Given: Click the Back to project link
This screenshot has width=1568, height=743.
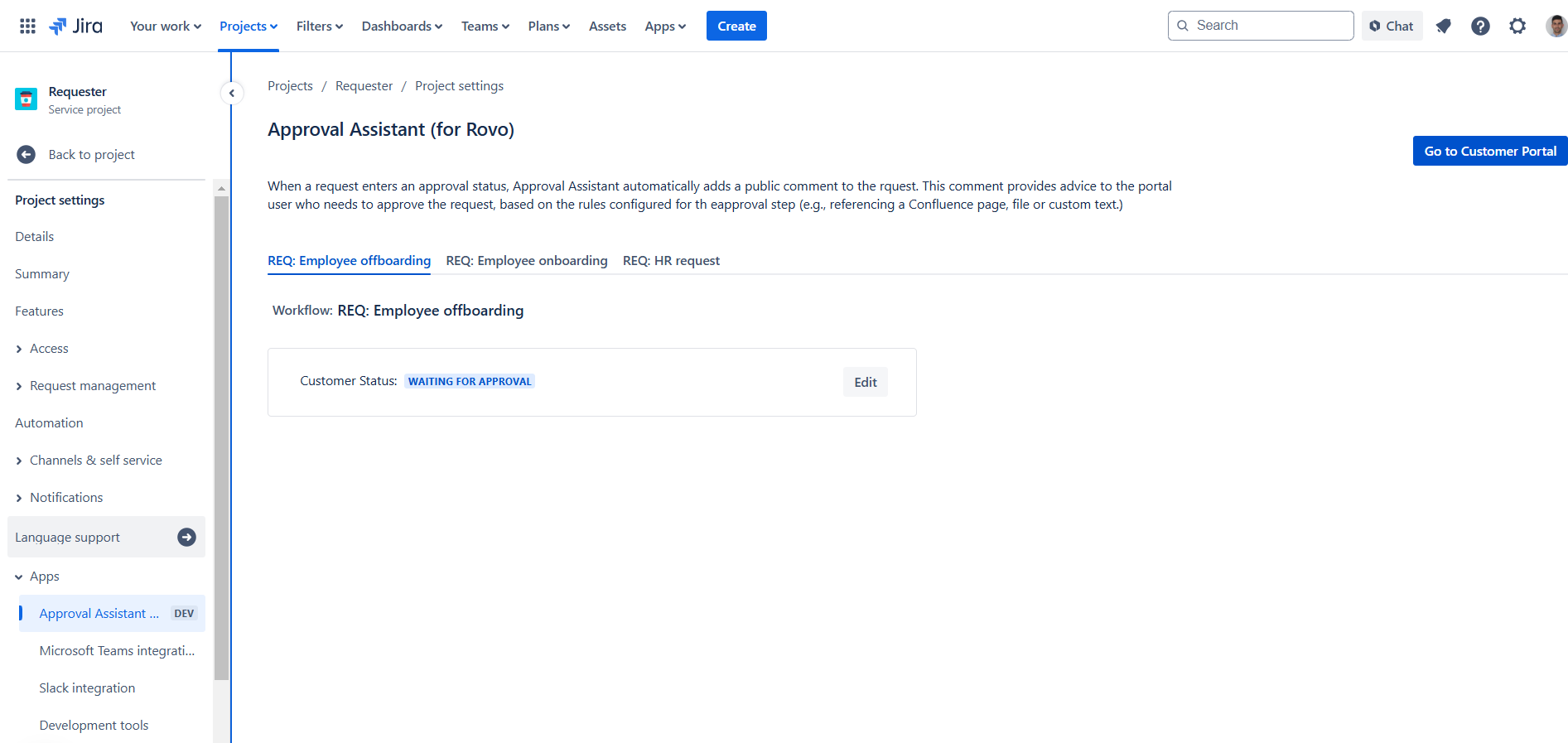Looking at the screenshot, I should [91, 154].
